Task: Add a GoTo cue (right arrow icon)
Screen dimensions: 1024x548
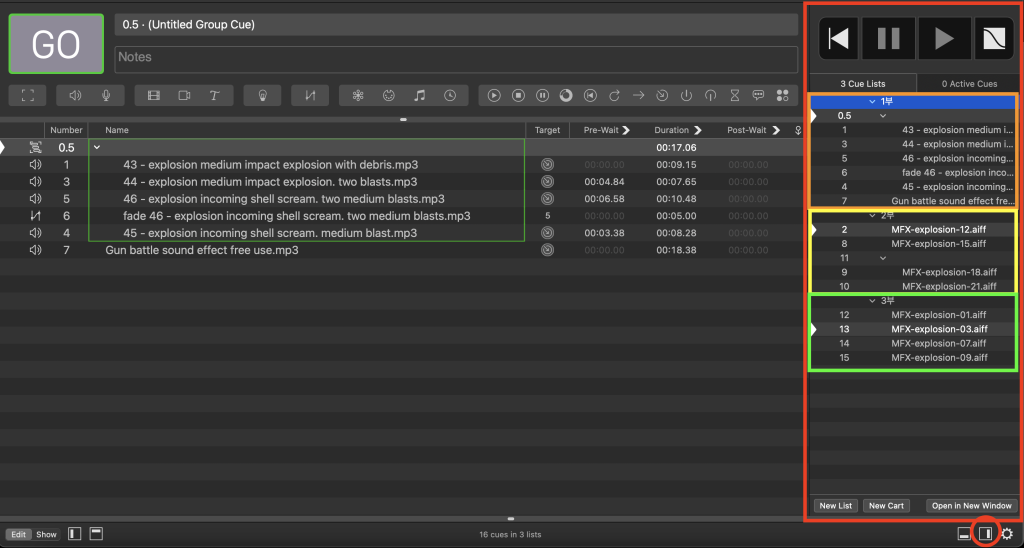Action: [638, 95]
